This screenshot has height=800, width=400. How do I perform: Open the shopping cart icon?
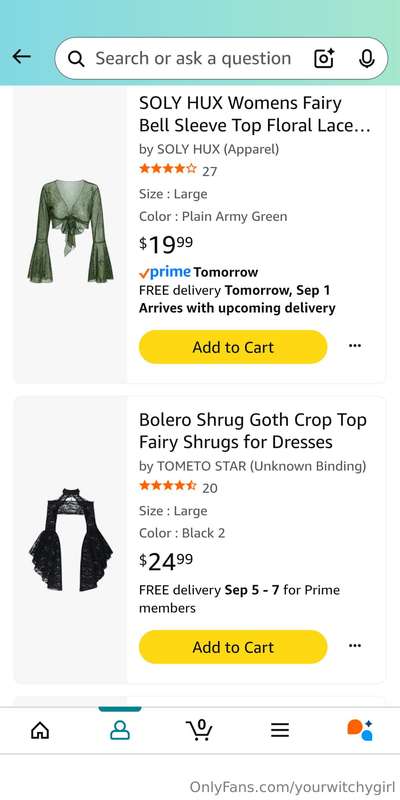(199, 730)
